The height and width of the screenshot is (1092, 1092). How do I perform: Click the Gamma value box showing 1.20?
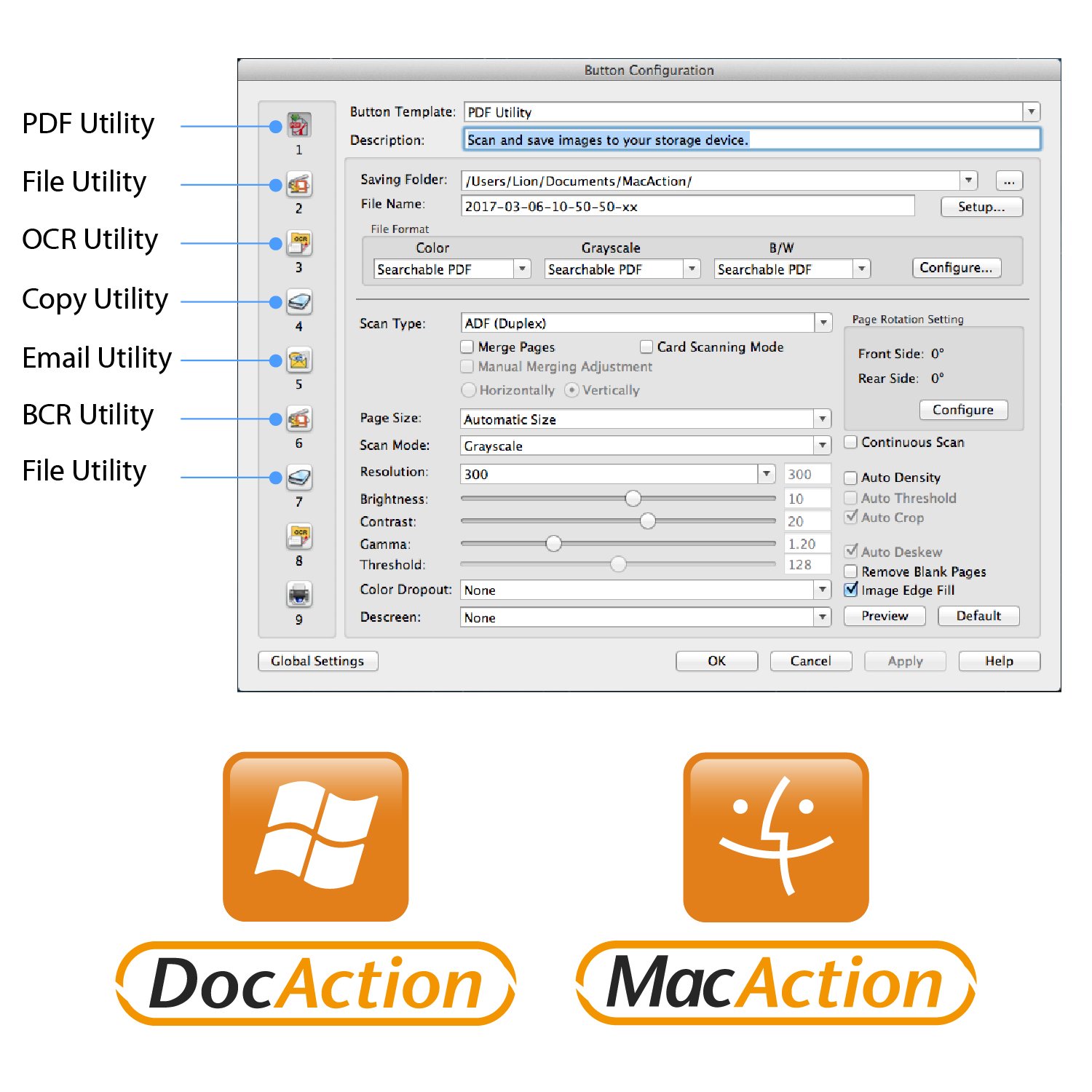click(x=807, y=544)
